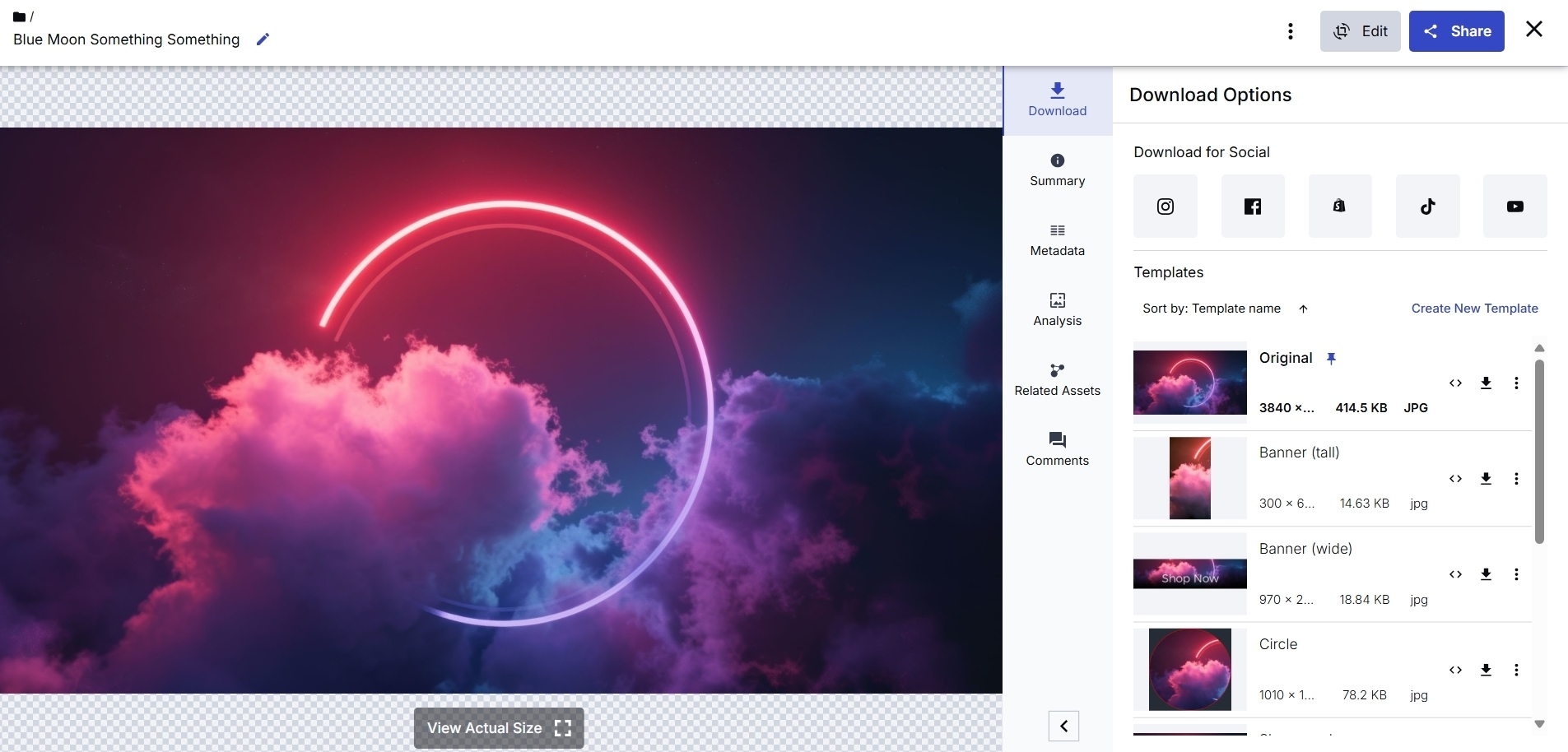Download for Instagram
The image size is (1568, 752).
[x=1166, y=207]
